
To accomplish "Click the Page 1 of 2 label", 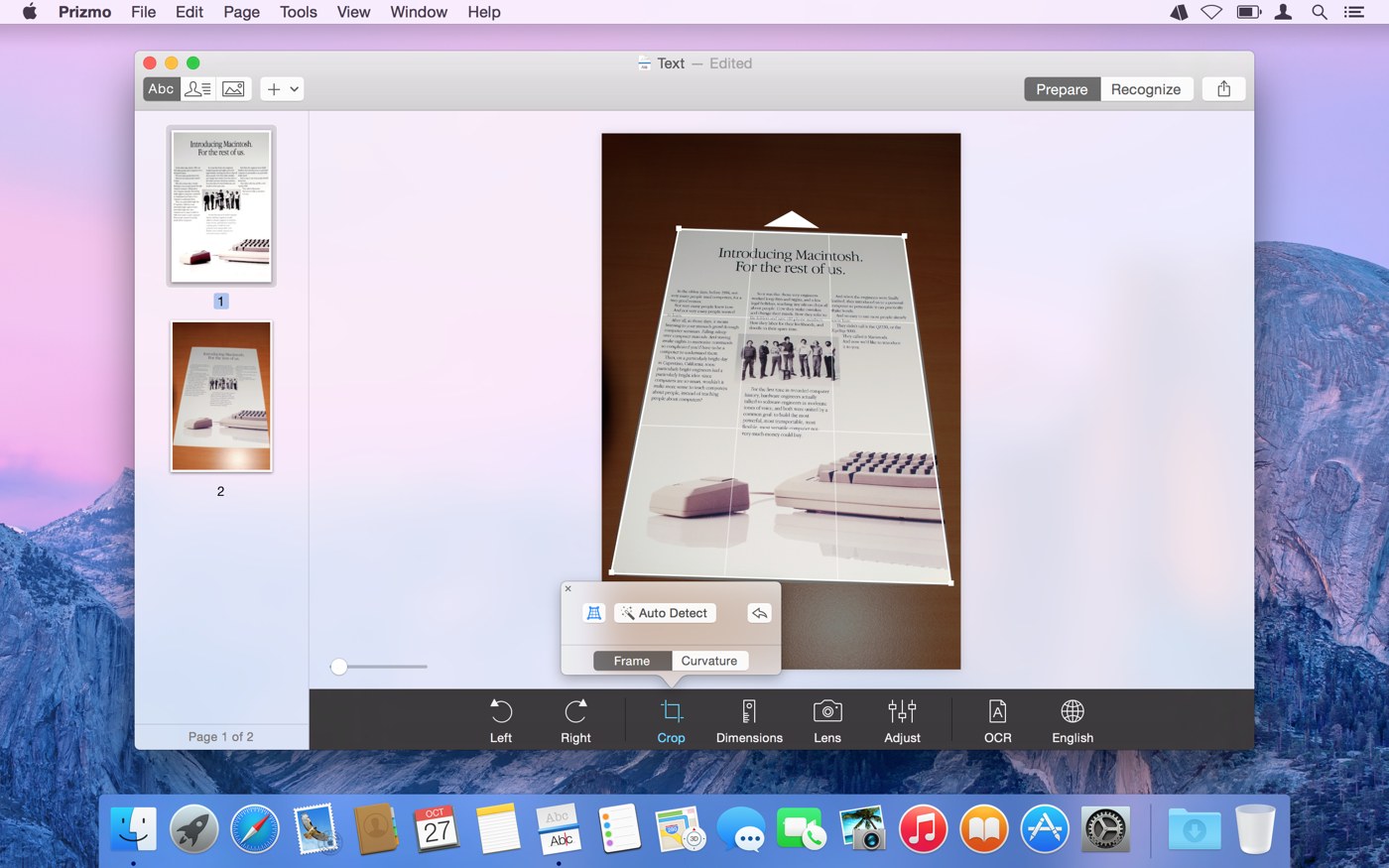I will (x=220, y=736).
